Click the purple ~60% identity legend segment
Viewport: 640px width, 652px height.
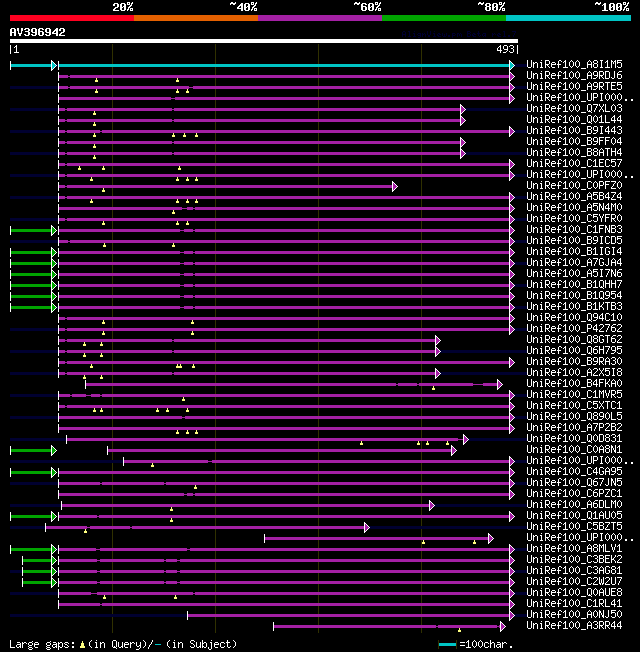coord(320,18)
